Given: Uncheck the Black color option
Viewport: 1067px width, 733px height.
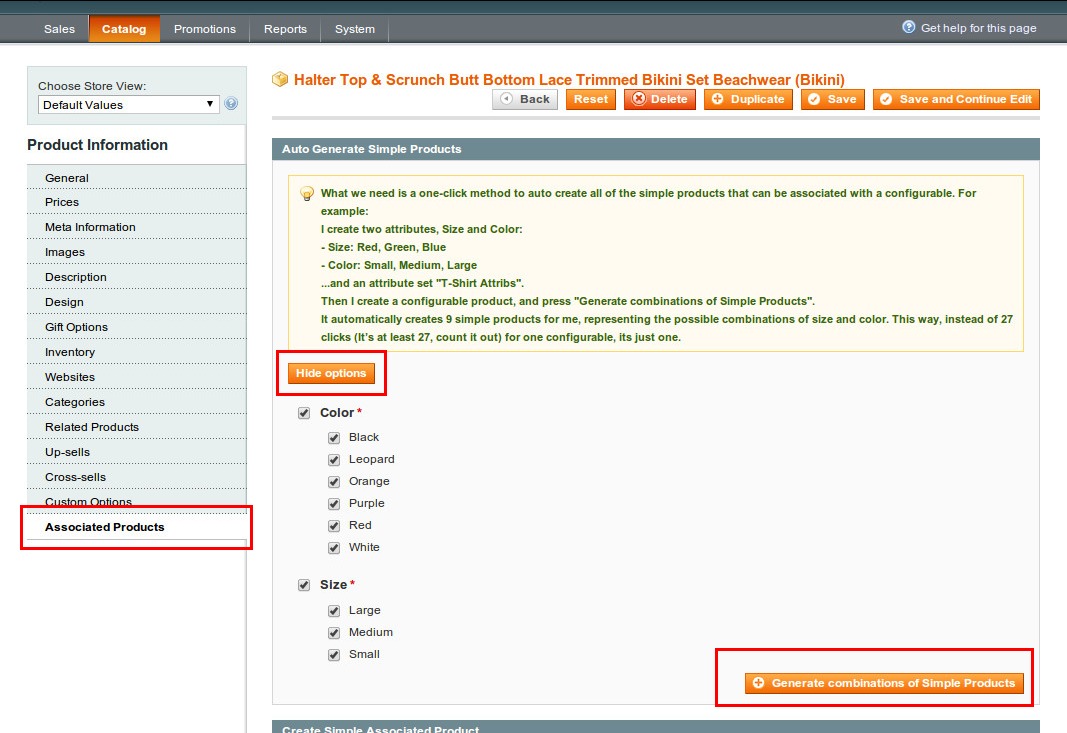Looking at the screenshot, I should [x=333, y=438].
